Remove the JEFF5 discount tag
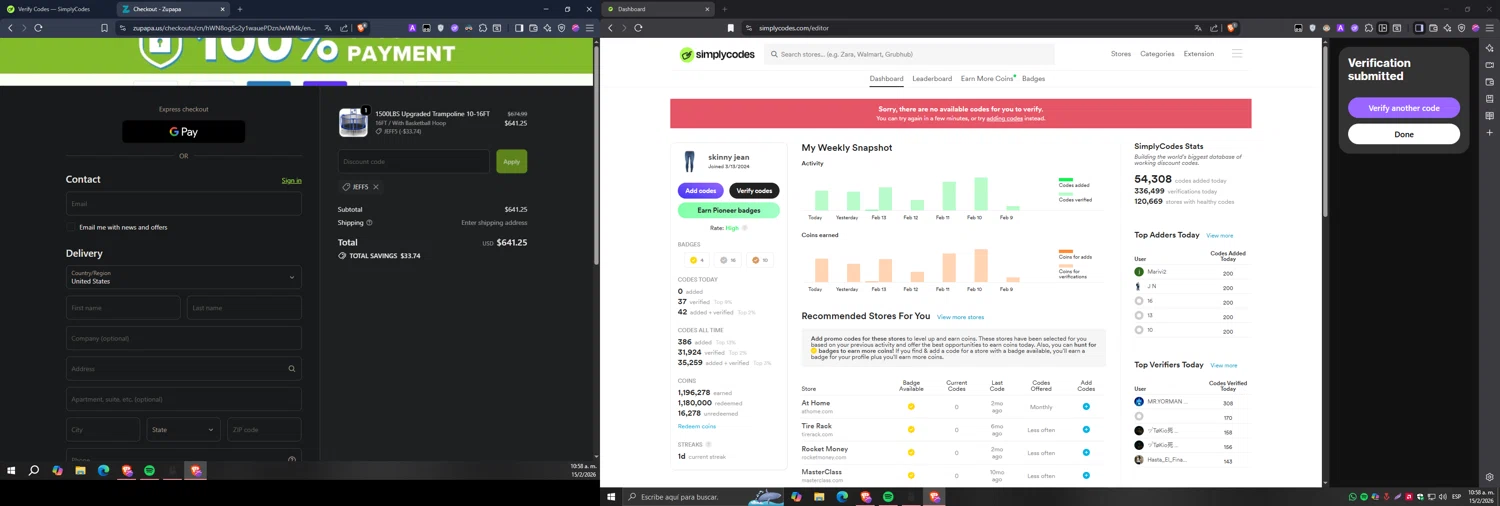The height and width of the screenshot is (506, 1500). [376, 187]
